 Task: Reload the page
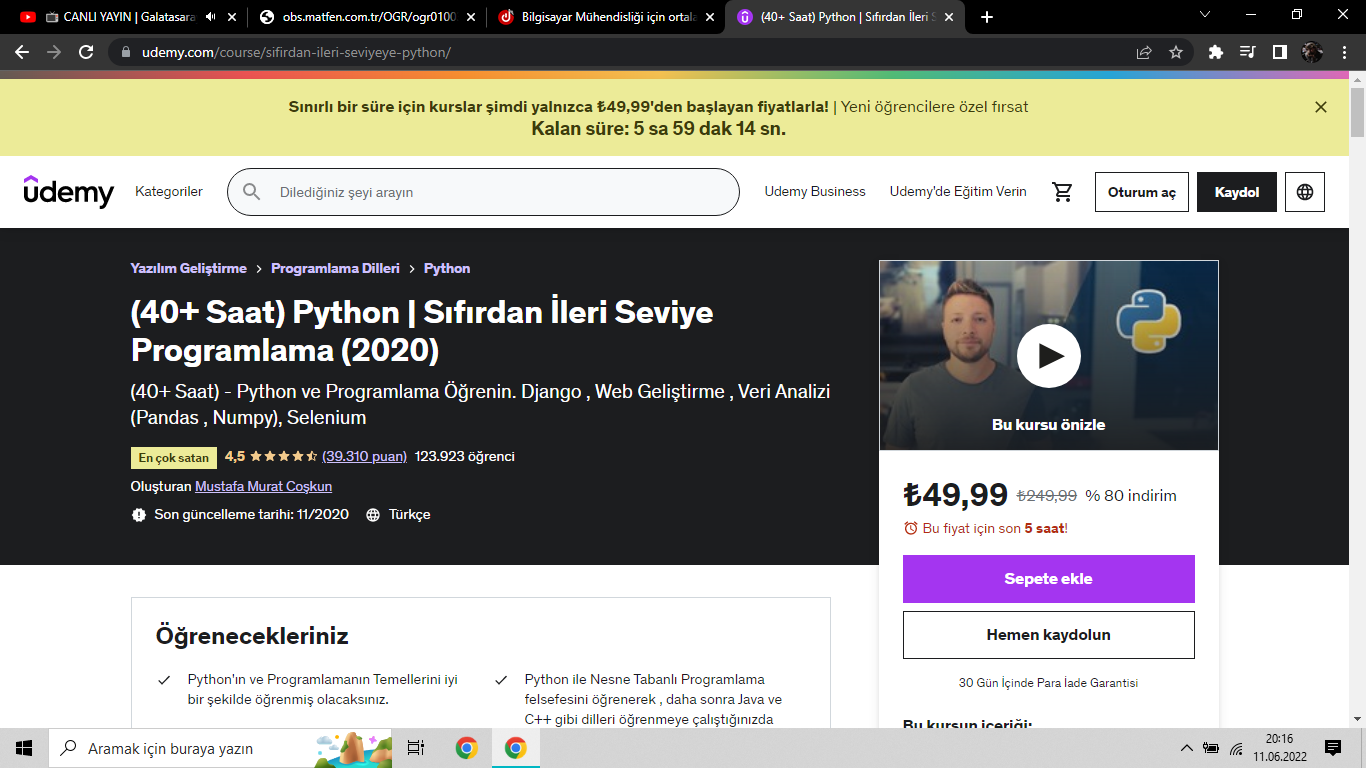(86, 52)
